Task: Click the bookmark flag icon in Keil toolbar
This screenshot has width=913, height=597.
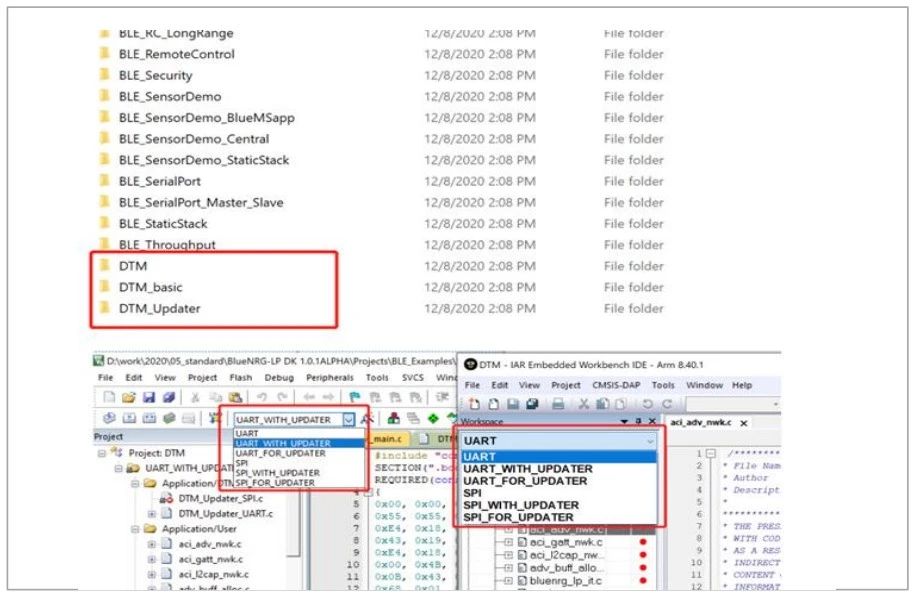Action: click(354, 397)
